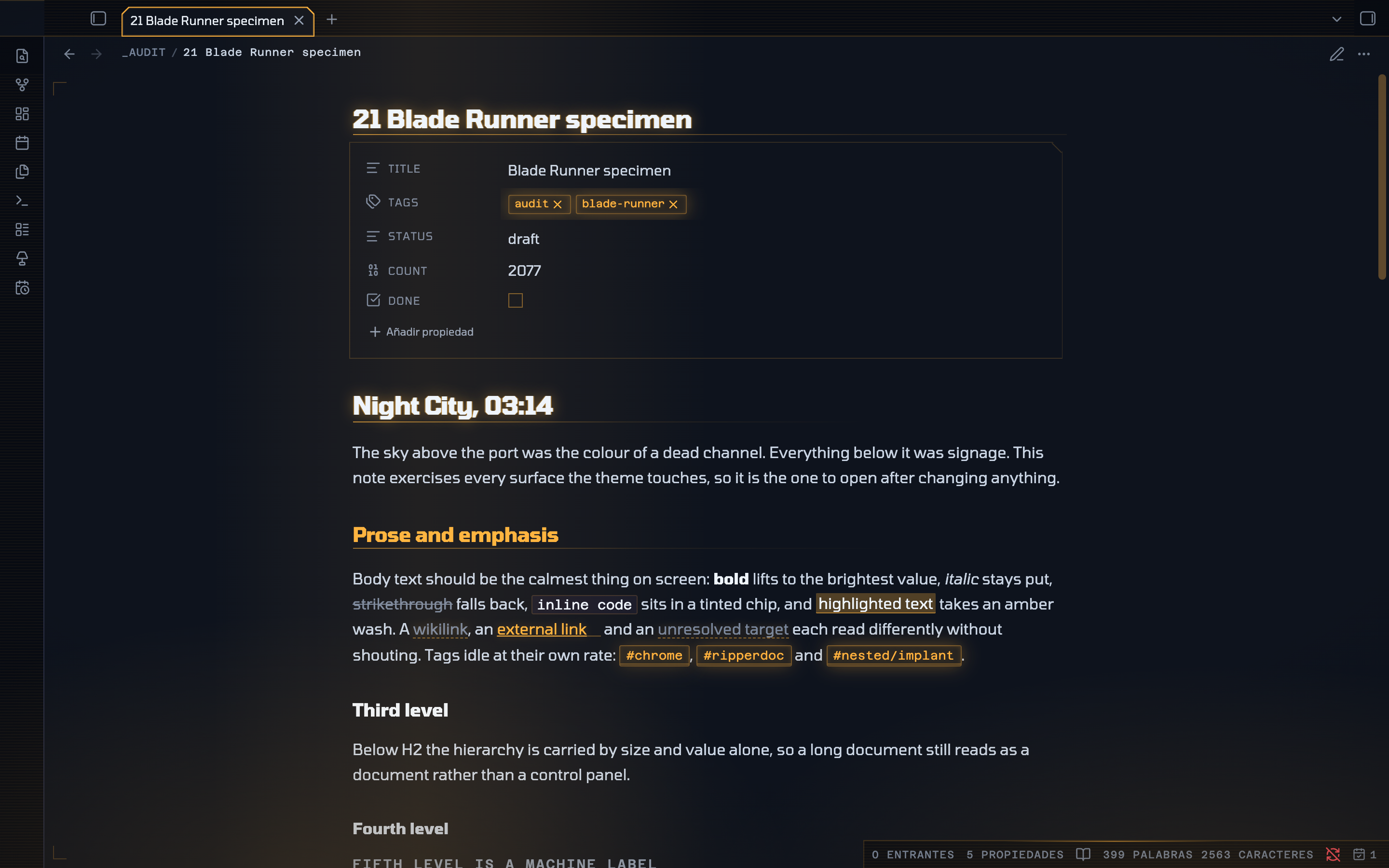Tick the DONE property checkbox
This screenshot has width=1389, height=868.
point(515,300)
